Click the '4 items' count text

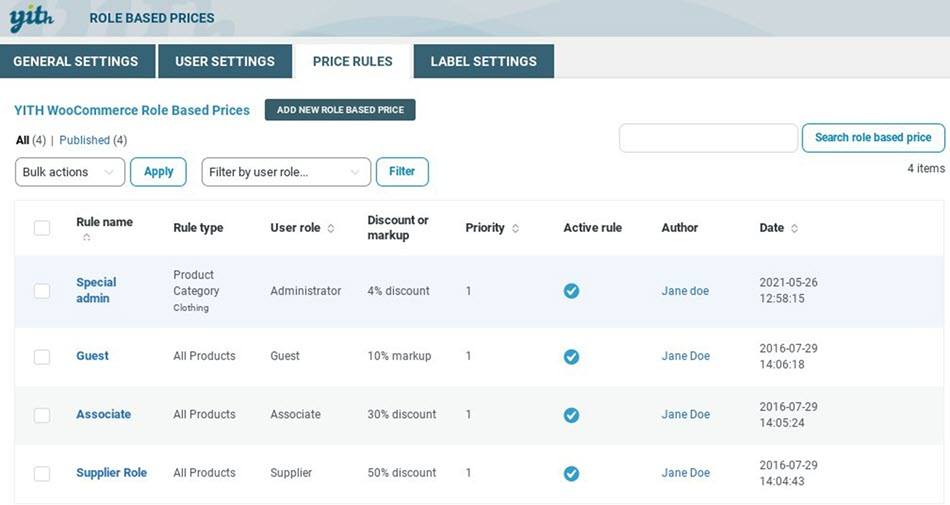(x=926, y=168)
